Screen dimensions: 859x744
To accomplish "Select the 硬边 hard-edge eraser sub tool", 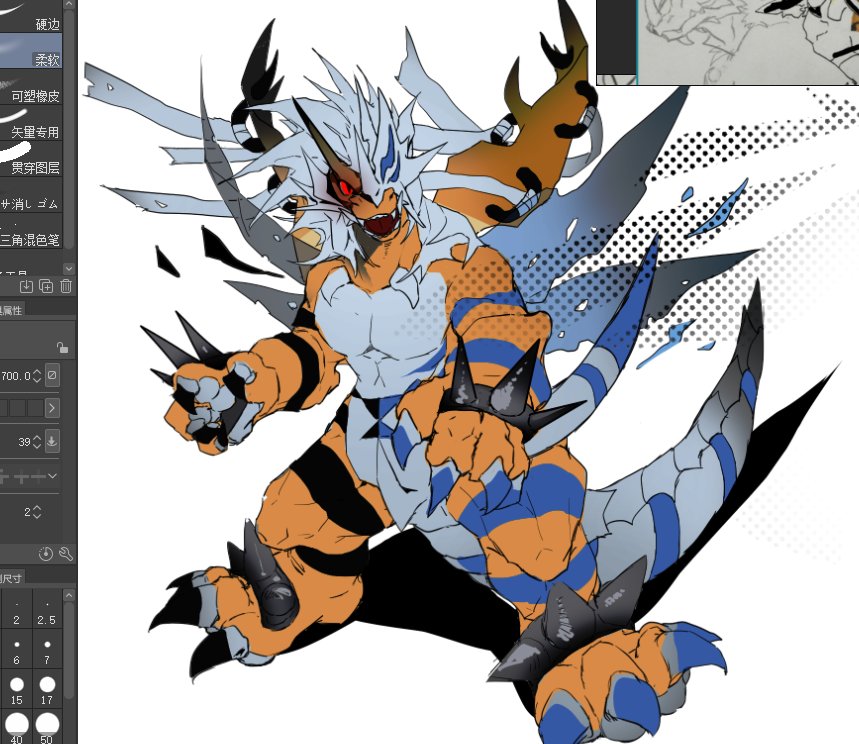I will click(31, 15).
